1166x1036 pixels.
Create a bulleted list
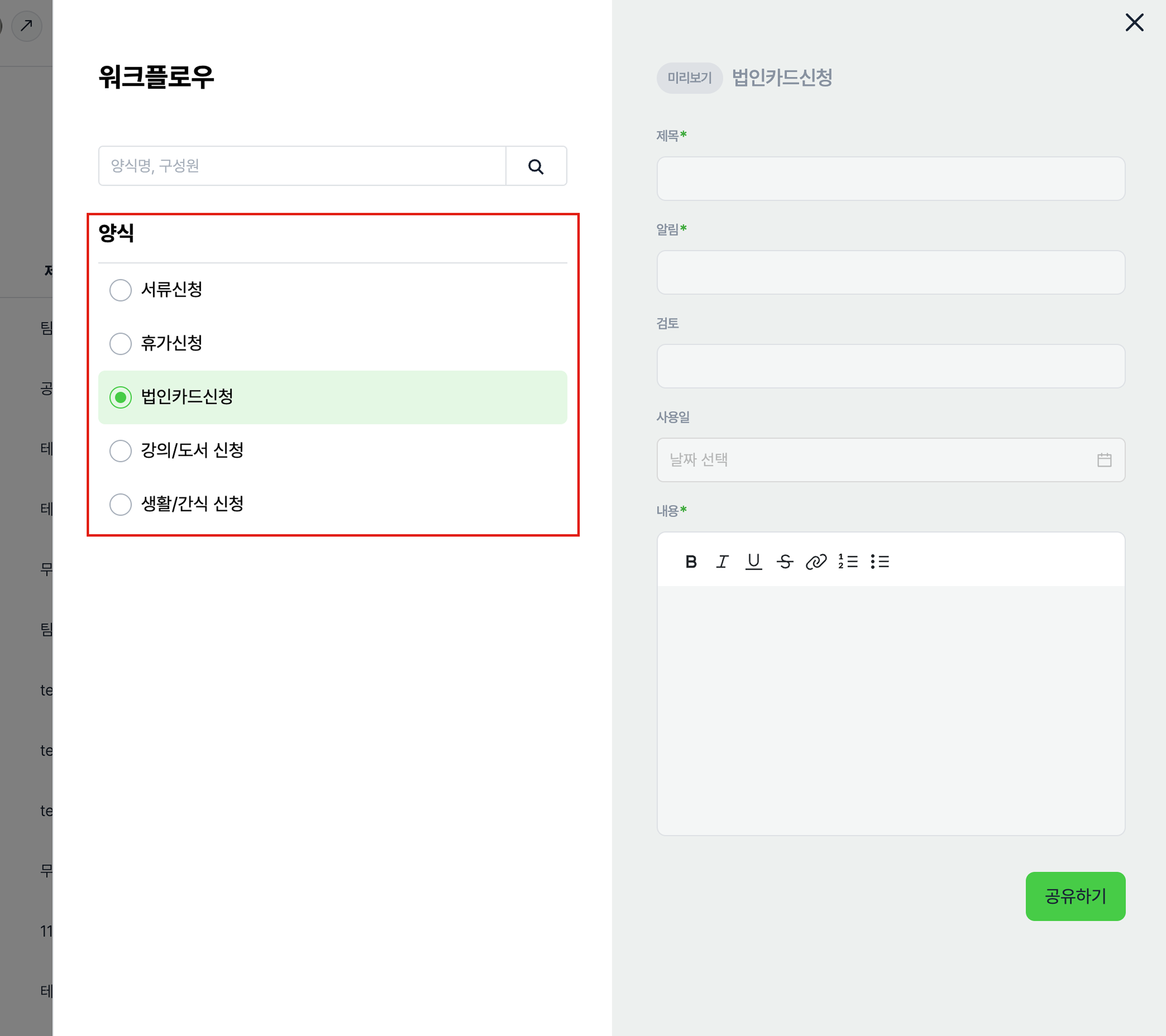point(880,562)
